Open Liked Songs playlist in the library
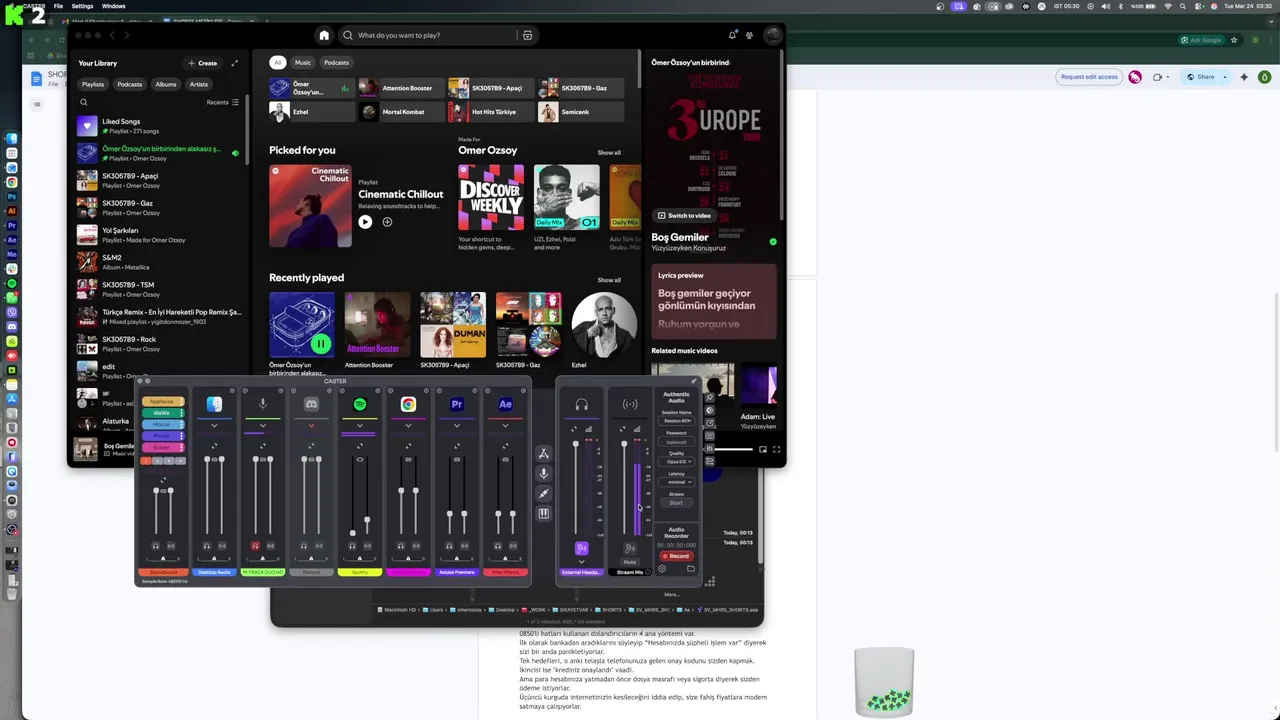 [160, 126]
